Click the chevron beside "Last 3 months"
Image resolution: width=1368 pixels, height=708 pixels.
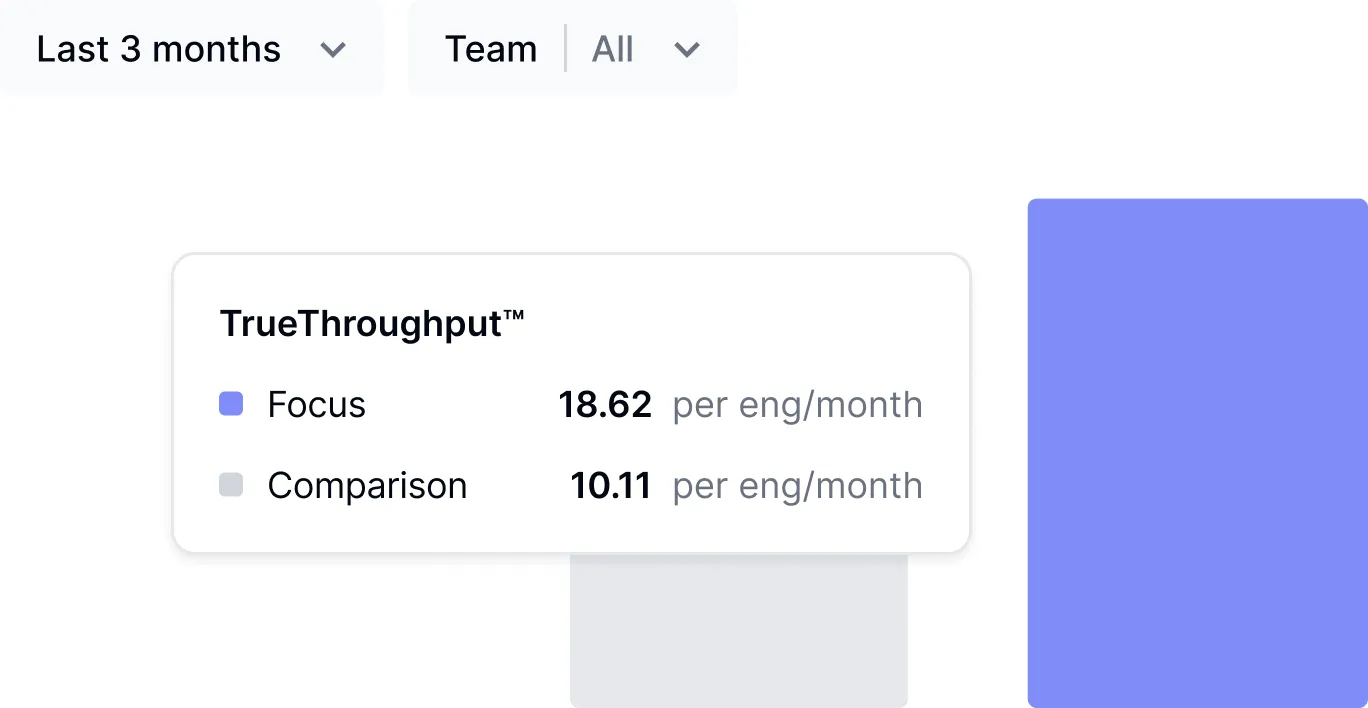332,50
